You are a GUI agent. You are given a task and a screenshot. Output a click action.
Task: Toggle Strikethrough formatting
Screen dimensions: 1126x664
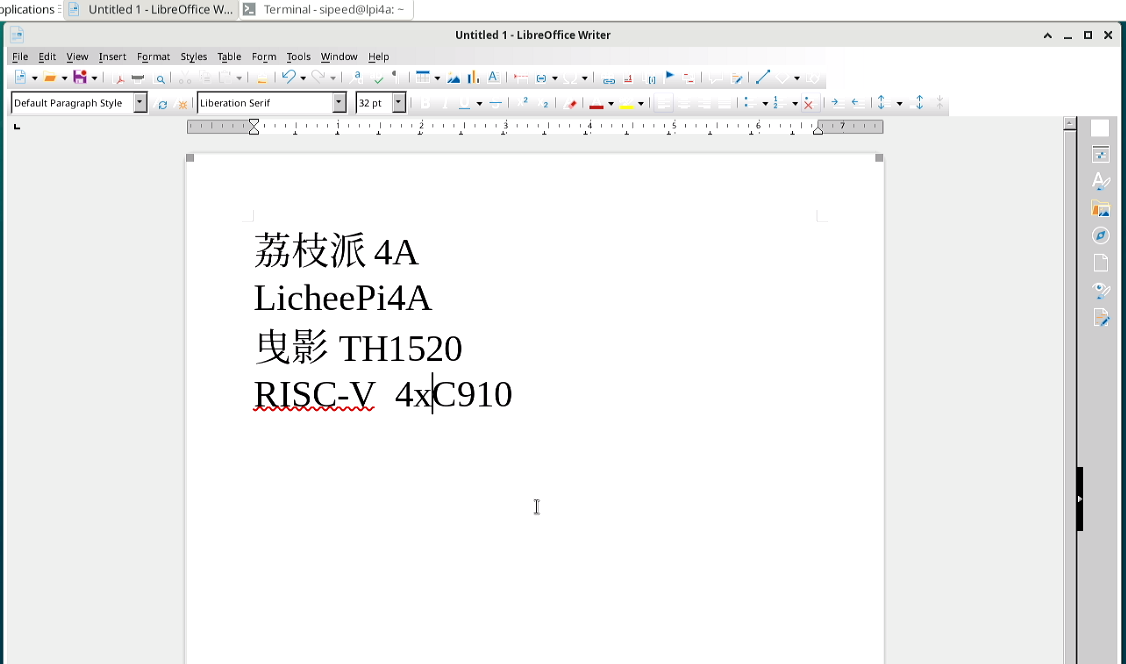[495, 103]
